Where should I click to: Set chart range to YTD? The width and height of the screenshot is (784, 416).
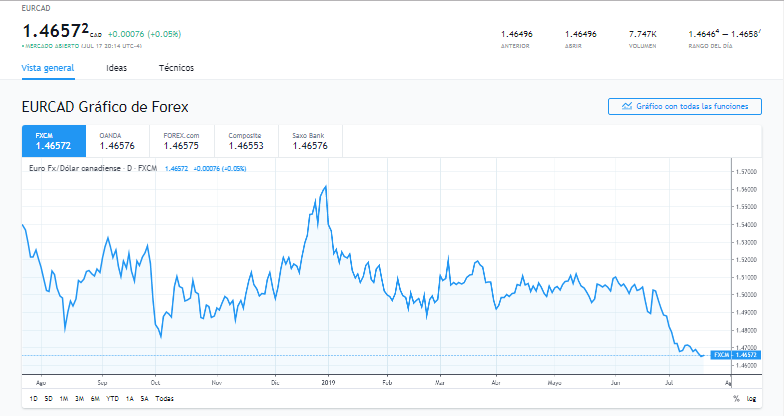coord(112,398)
